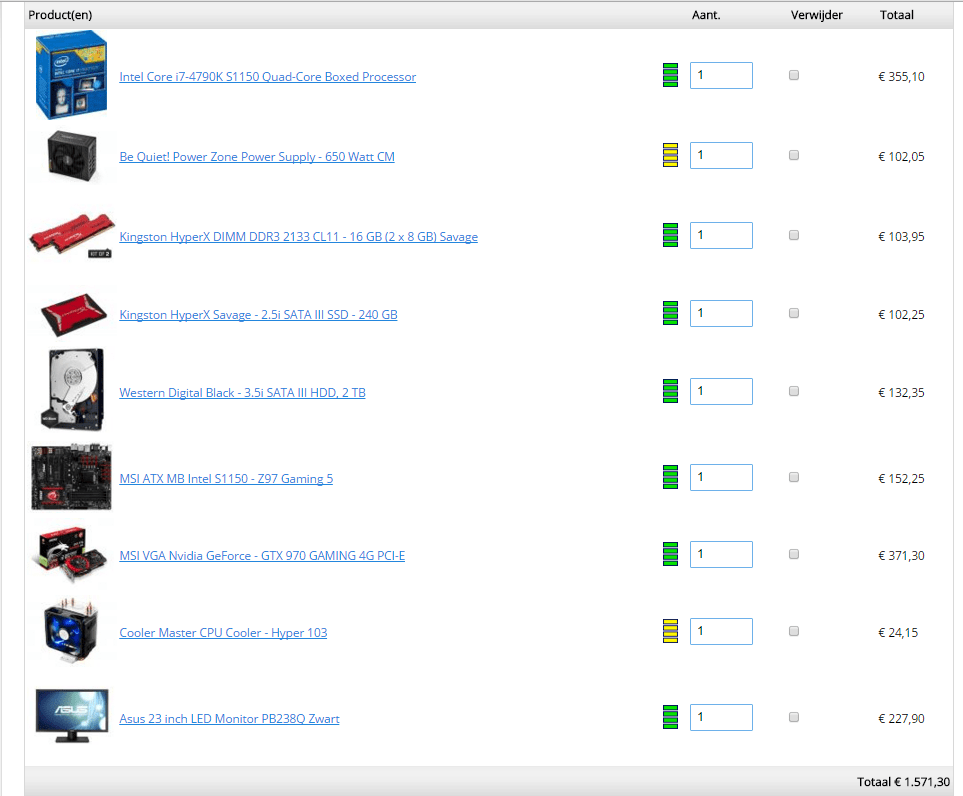Click the Product(en) column header

(x=60, y=15)
